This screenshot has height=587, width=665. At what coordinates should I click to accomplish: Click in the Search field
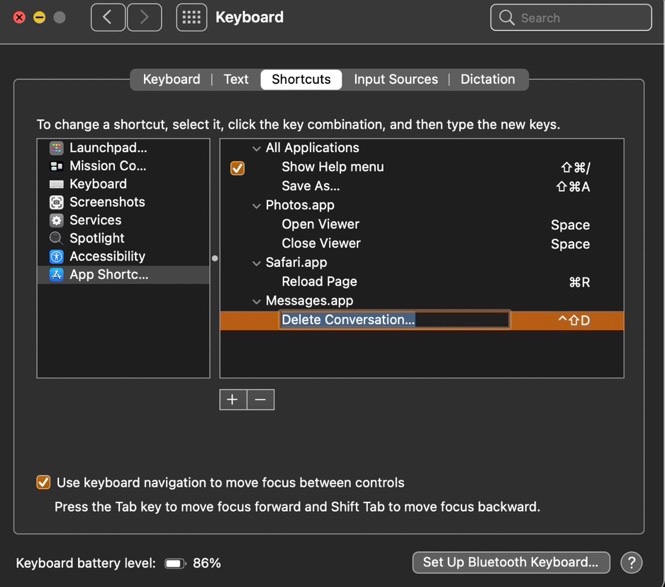tap(571, 17)
